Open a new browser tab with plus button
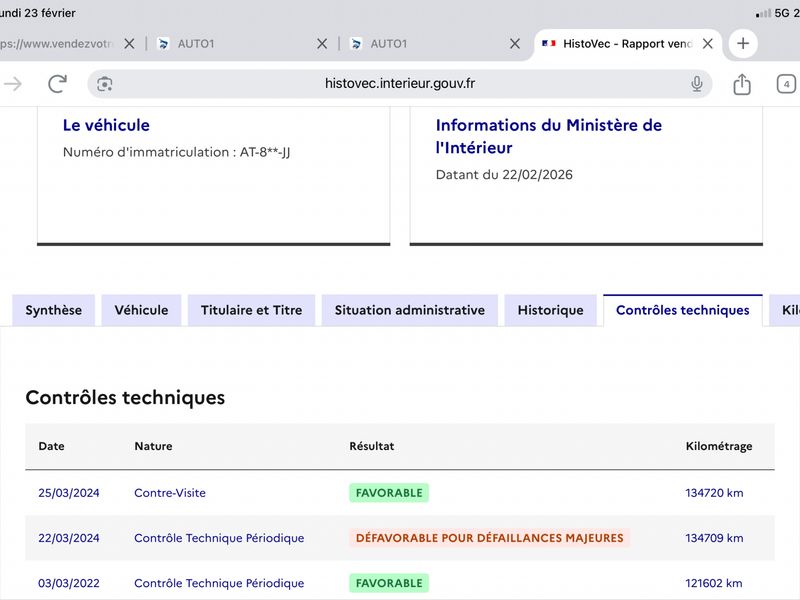The width and height of the screenshot is (800, 600). pyautogui.click(x=742, y=44)
